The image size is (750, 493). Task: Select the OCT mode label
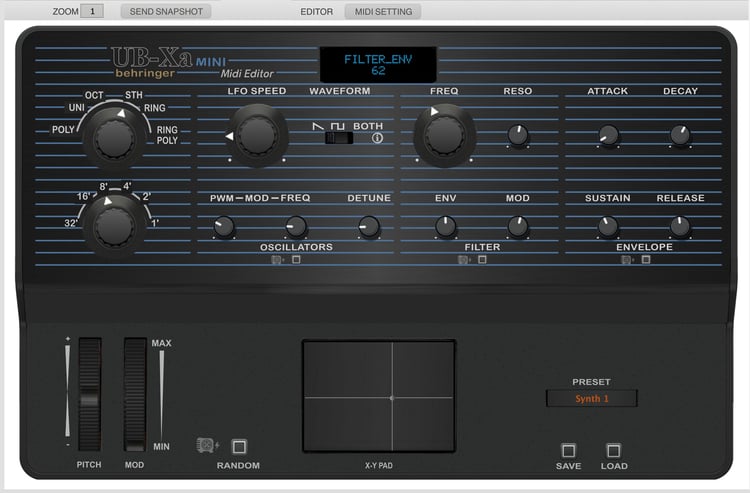pyautogui.click(x=94, y=95)
